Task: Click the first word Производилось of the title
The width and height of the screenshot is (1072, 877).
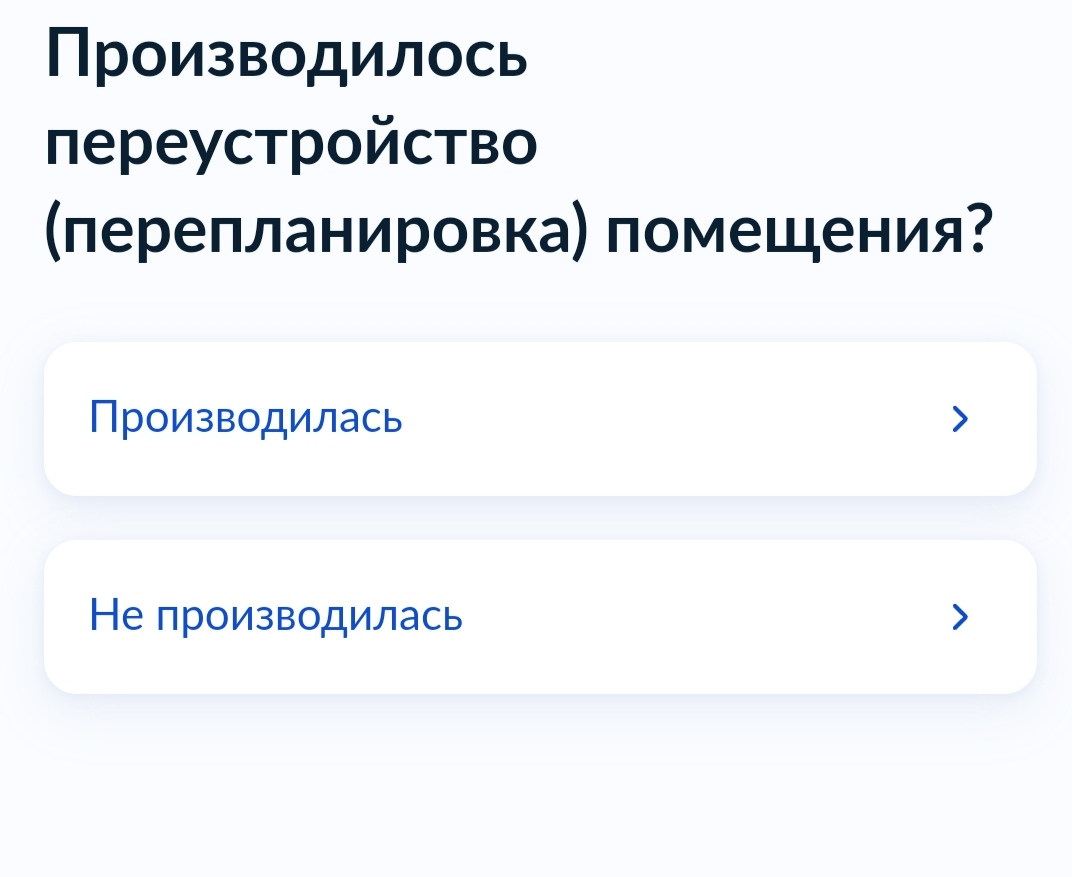Action: pos(286,54)
